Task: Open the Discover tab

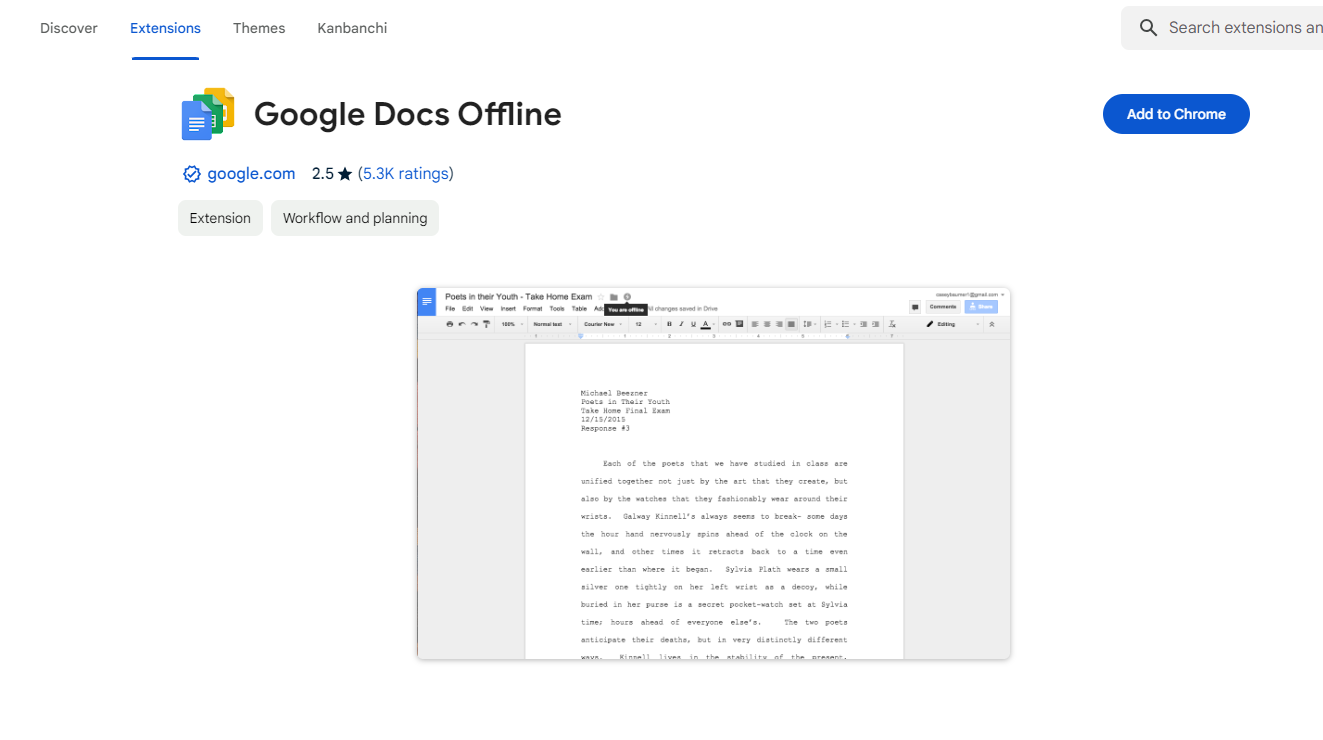Action: pos(69,28)
